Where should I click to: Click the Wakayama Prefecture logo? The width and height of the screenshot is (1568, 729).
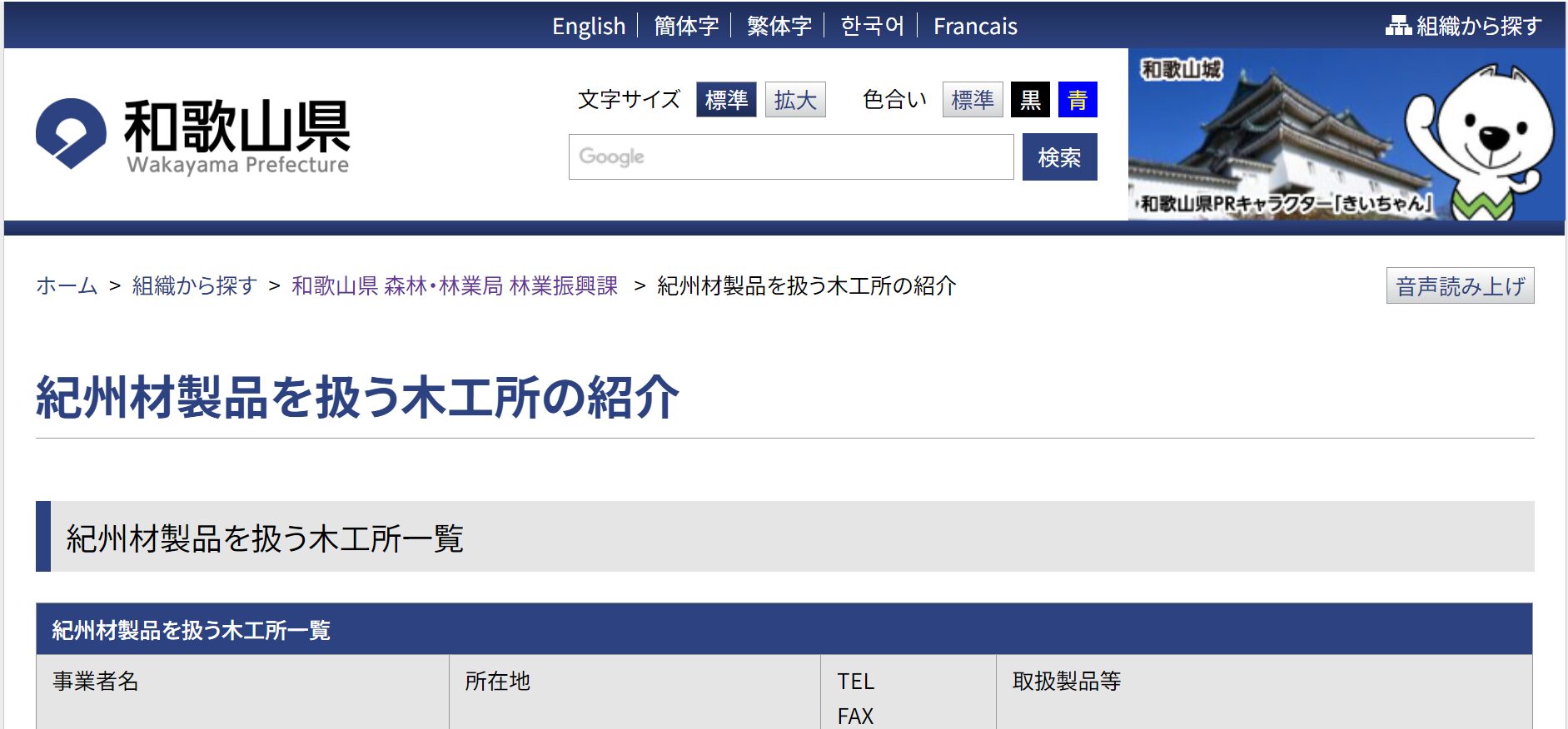point(193,136)
